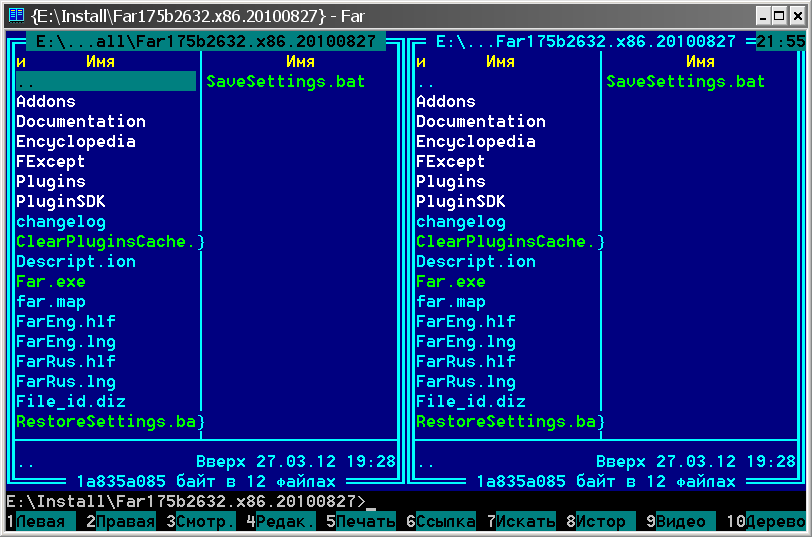
Task: Maximize the Far window
Action: [x=779, y=16]
